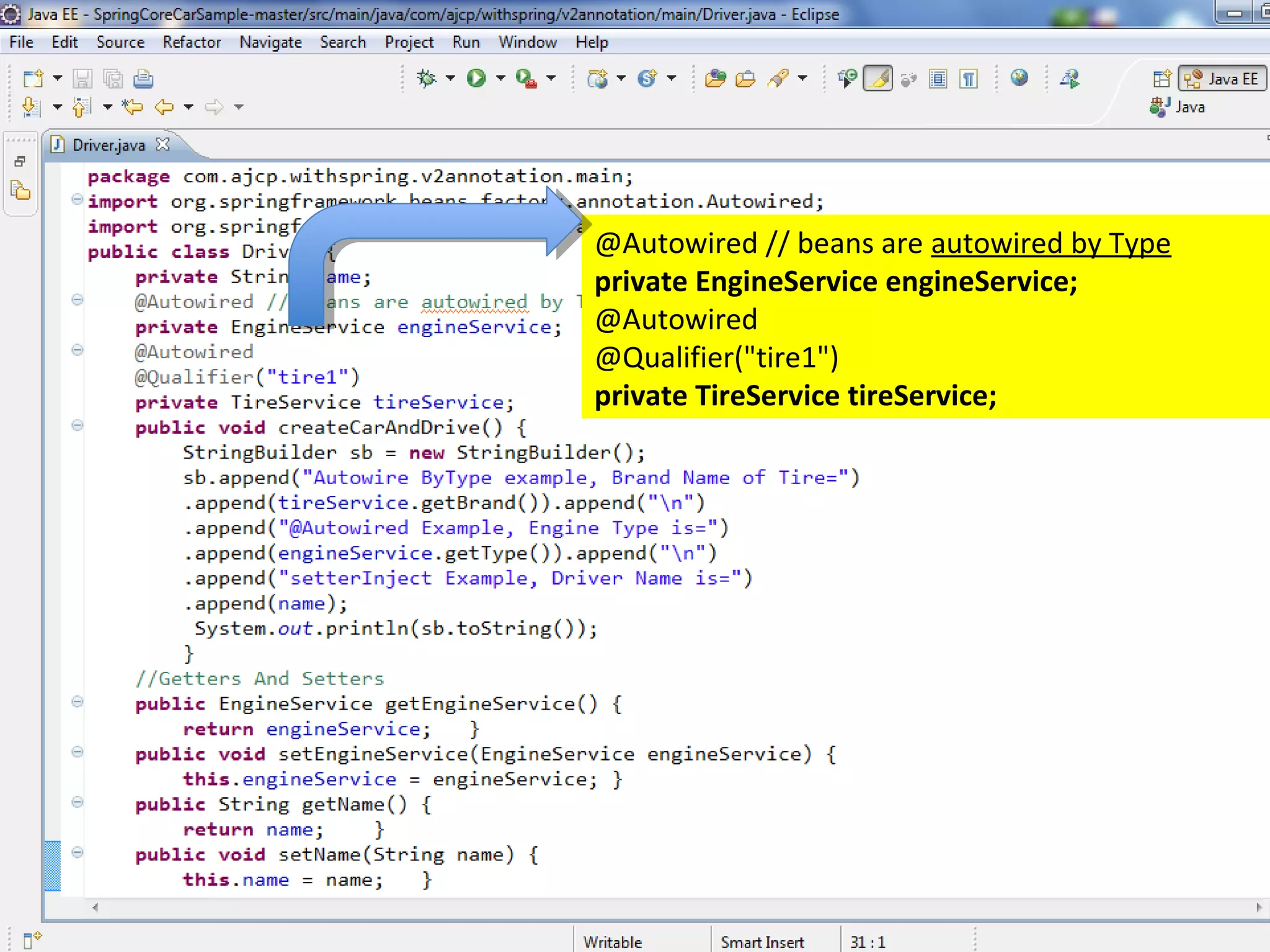Click the horizontal scrollbar of the editor
This screenshot has height=952, width=1270.
[x=676, y=907]
